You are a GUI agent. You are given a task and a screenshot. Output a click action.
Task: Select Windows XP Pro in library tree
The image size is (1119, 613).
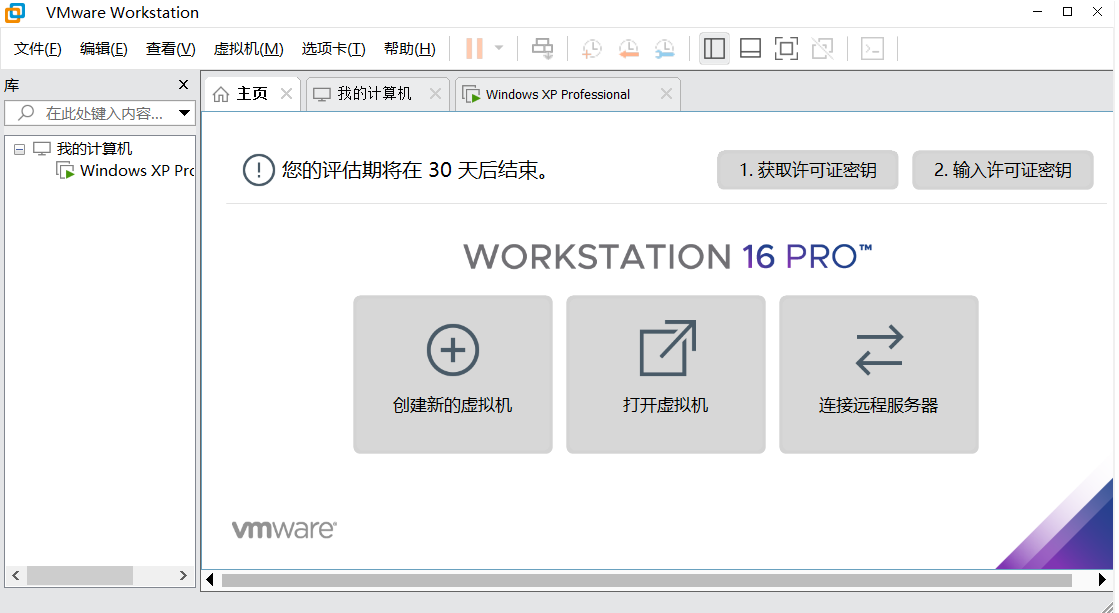(137, 171)
